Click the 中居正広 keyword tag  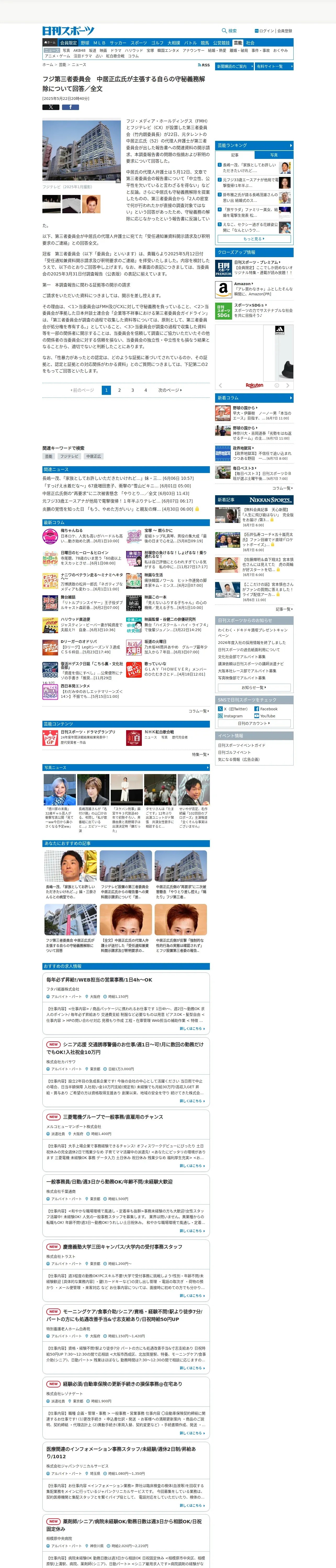point(93,456)
